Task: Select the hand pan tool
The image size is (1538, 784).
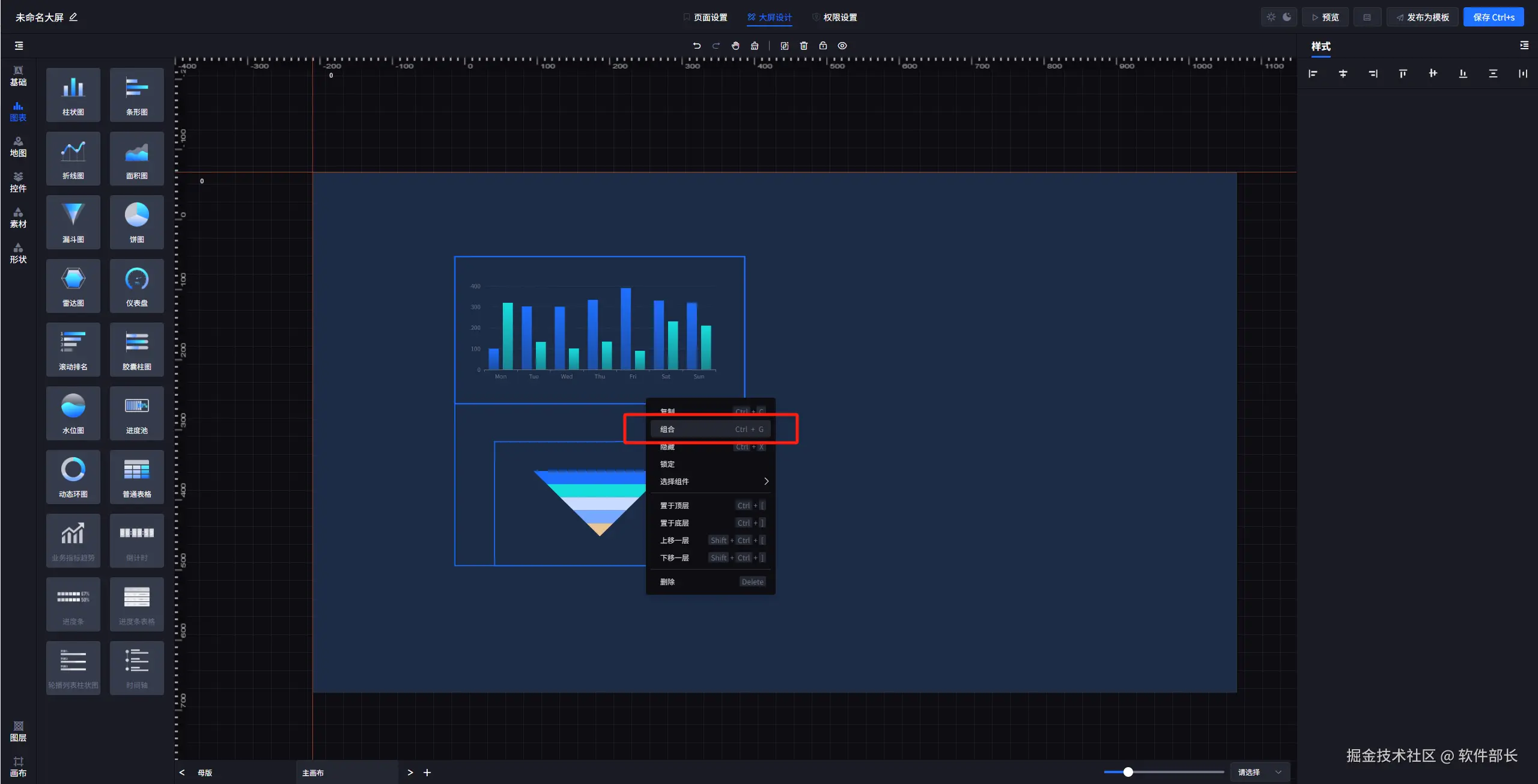Action: click(735, 46)
